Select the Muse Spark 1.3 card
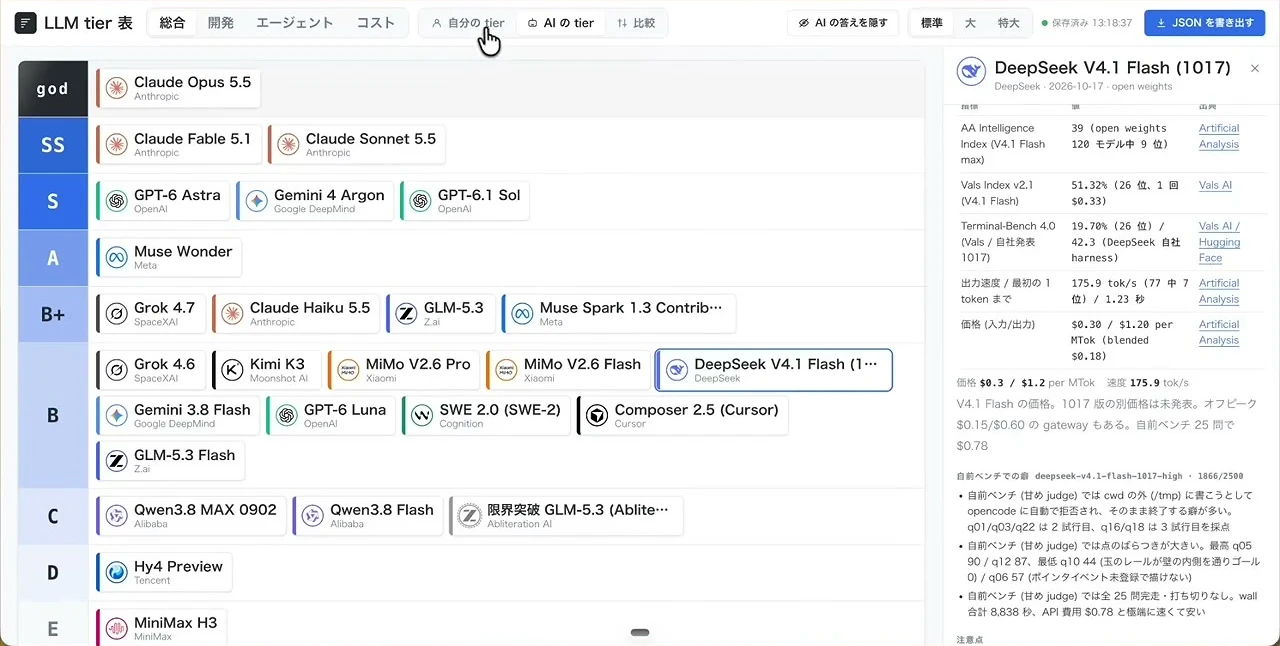 (x=618, y=314)
